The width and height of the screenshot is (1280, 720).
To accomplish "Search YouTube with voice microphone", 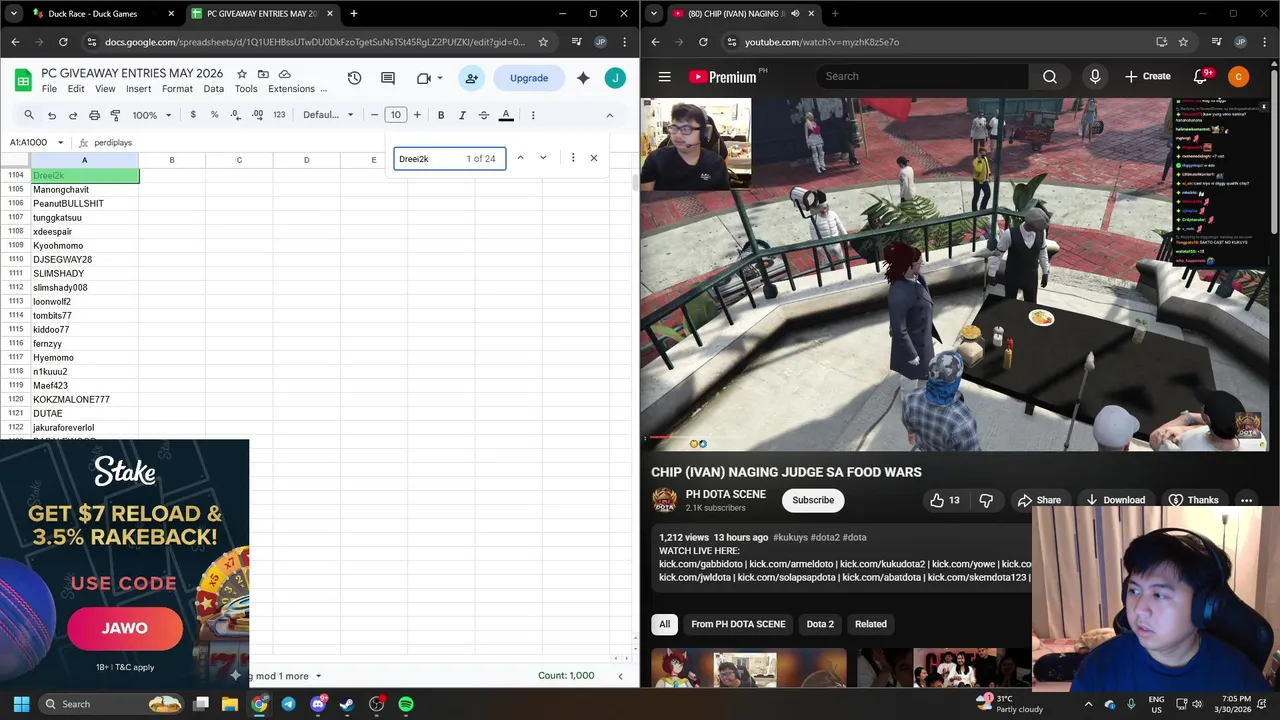I will (1095, 76).
